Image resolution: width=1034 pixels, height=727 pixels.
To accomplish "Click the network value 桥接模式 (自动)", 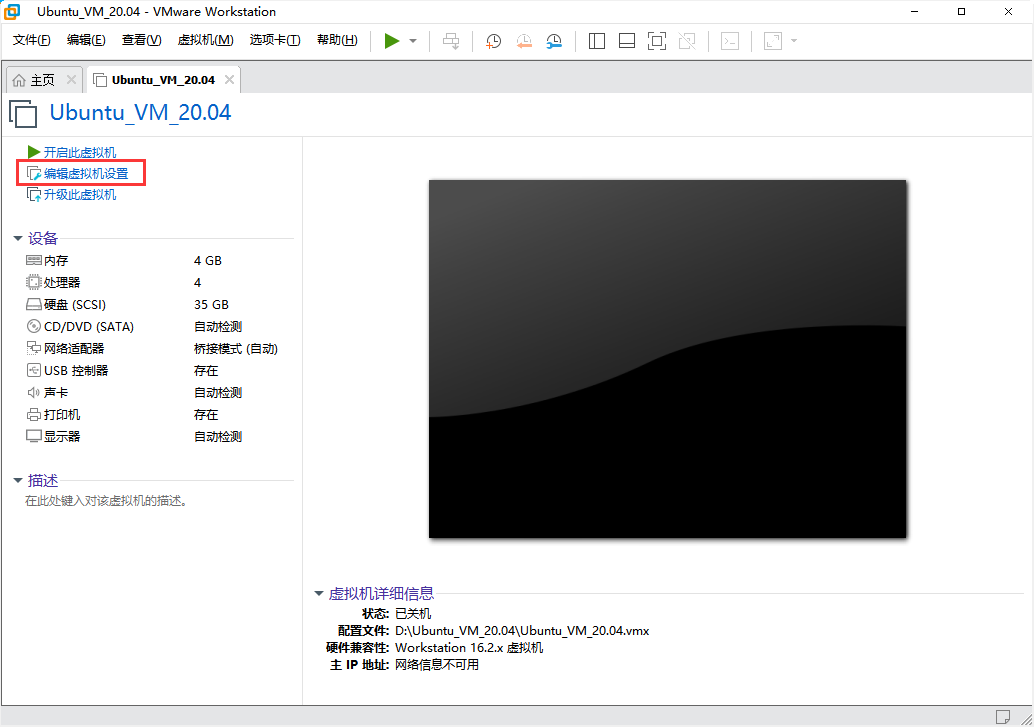I will click(235, 348).
